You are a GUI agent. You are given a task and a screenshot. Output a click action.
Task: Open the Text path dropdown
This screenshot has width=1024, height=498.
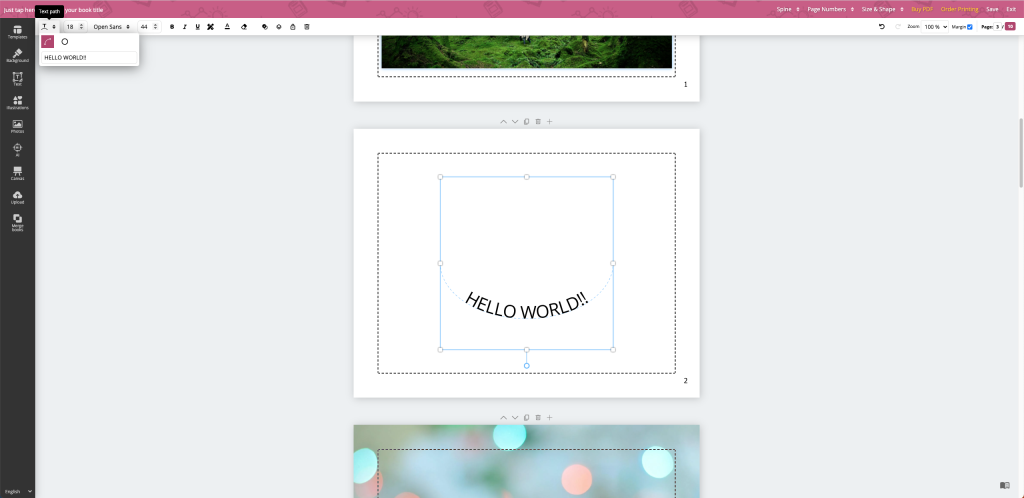coord(49,27)
